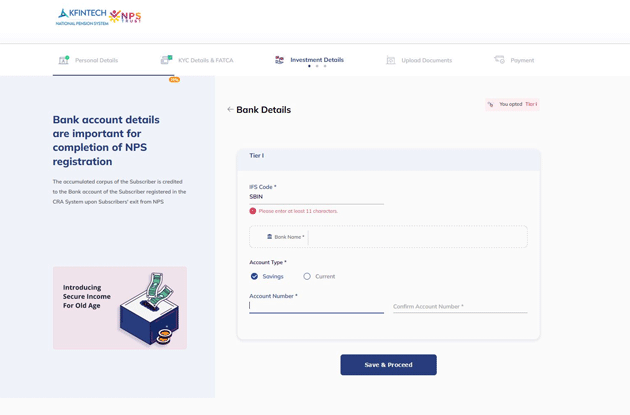630x415 pixels.
Task: Click the Confirm Account Number field
Action: (x=460, y=306)
